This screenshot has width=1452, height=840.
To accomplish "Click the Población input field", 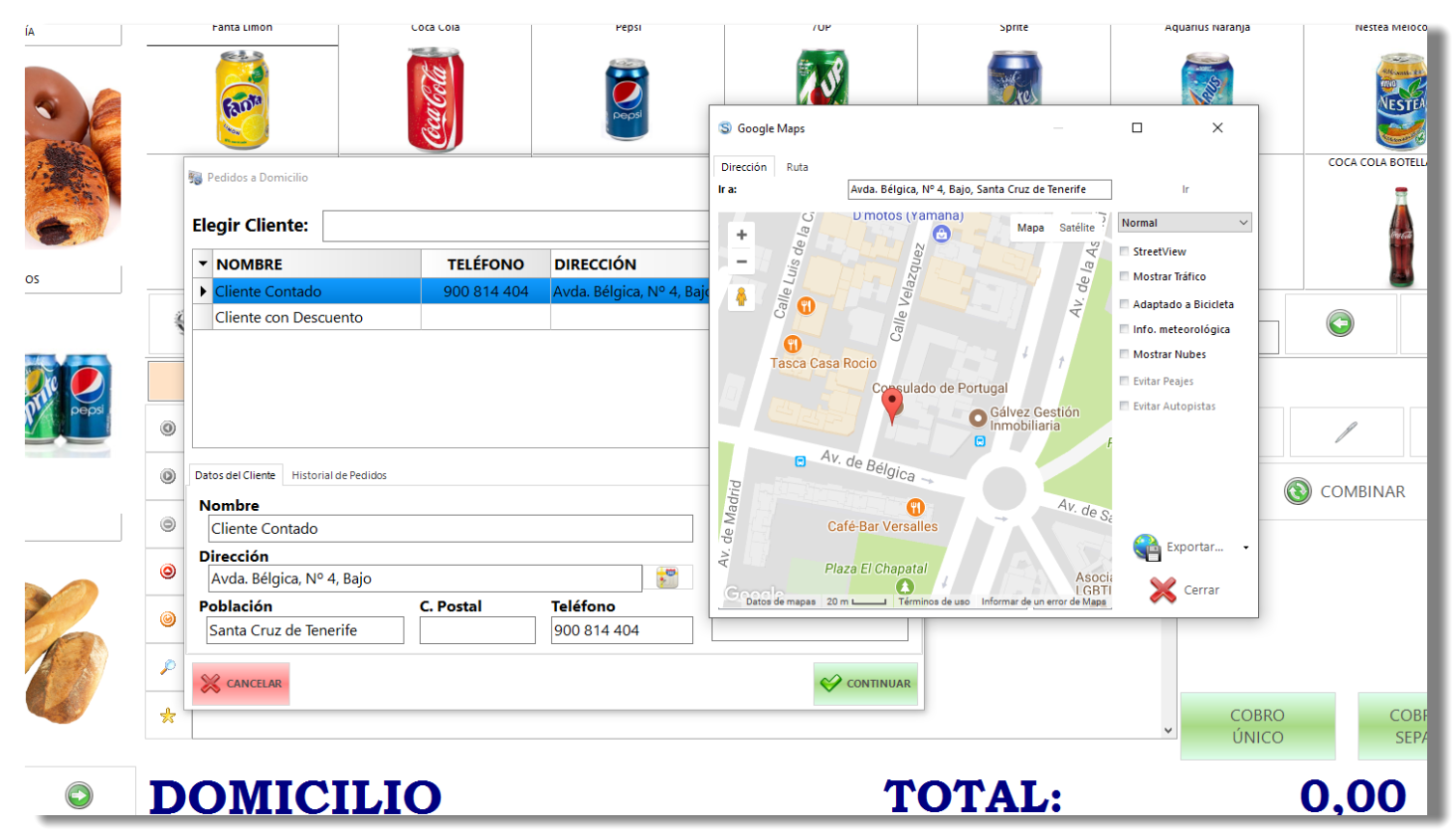I will [305, 630].
